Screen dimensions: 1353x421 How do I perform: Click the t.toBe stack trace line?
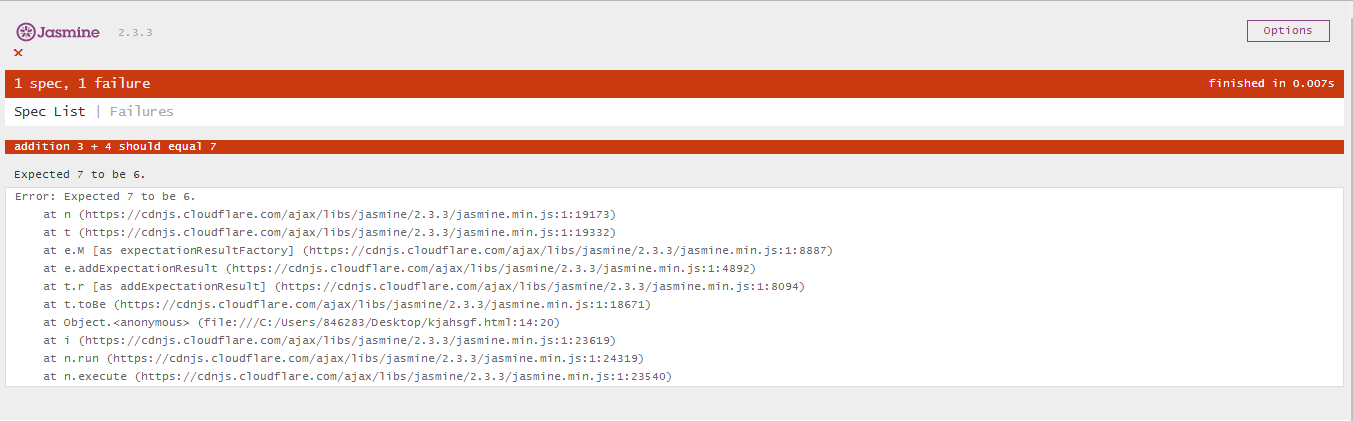pos(347,304)
